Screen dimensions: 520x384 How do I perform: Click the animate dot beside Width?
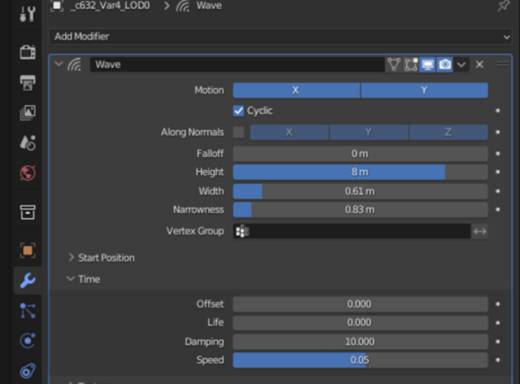[498, 191]
